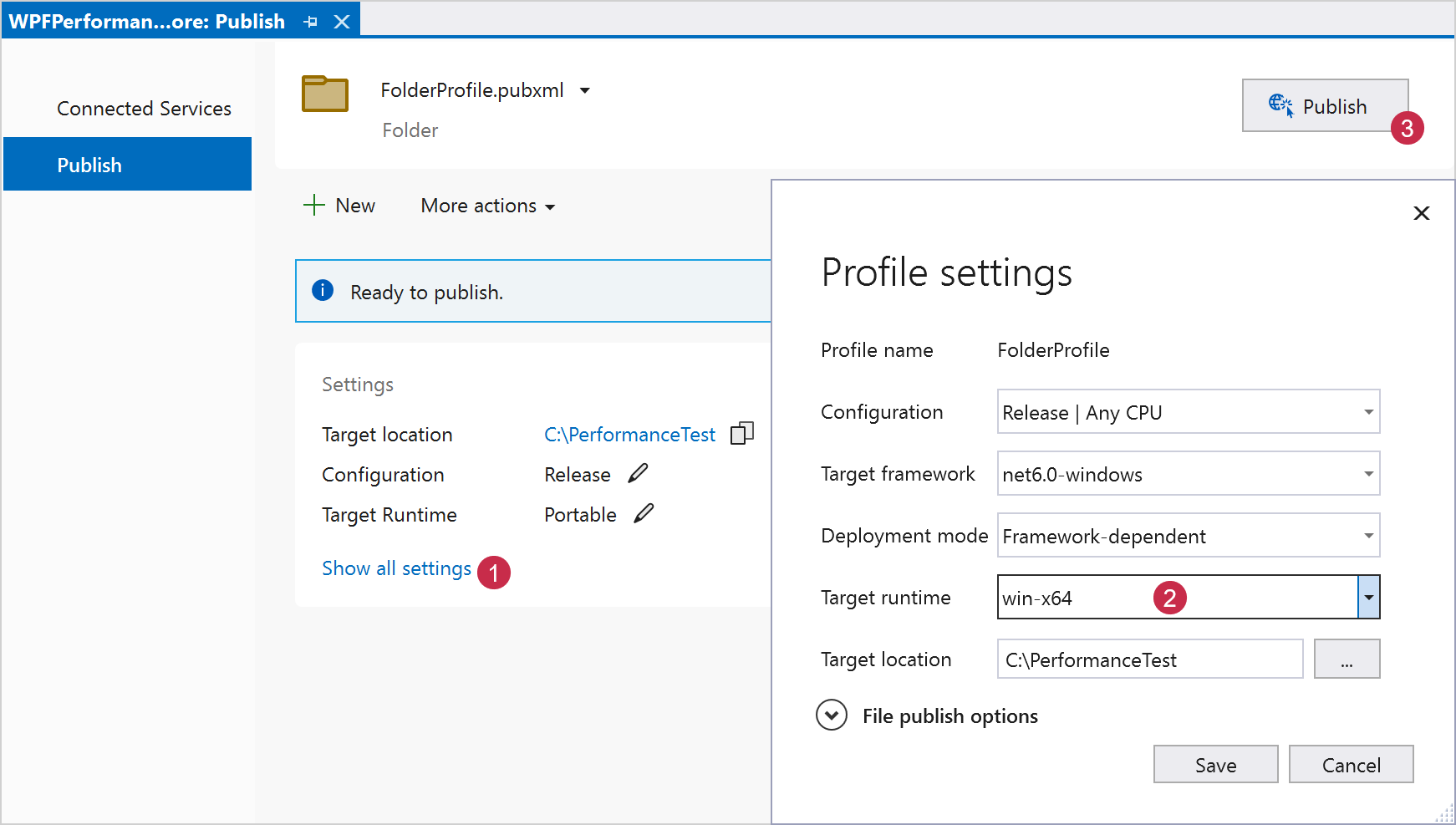Open the Target framework net6.0-windows dropdown

(1188, 474)
